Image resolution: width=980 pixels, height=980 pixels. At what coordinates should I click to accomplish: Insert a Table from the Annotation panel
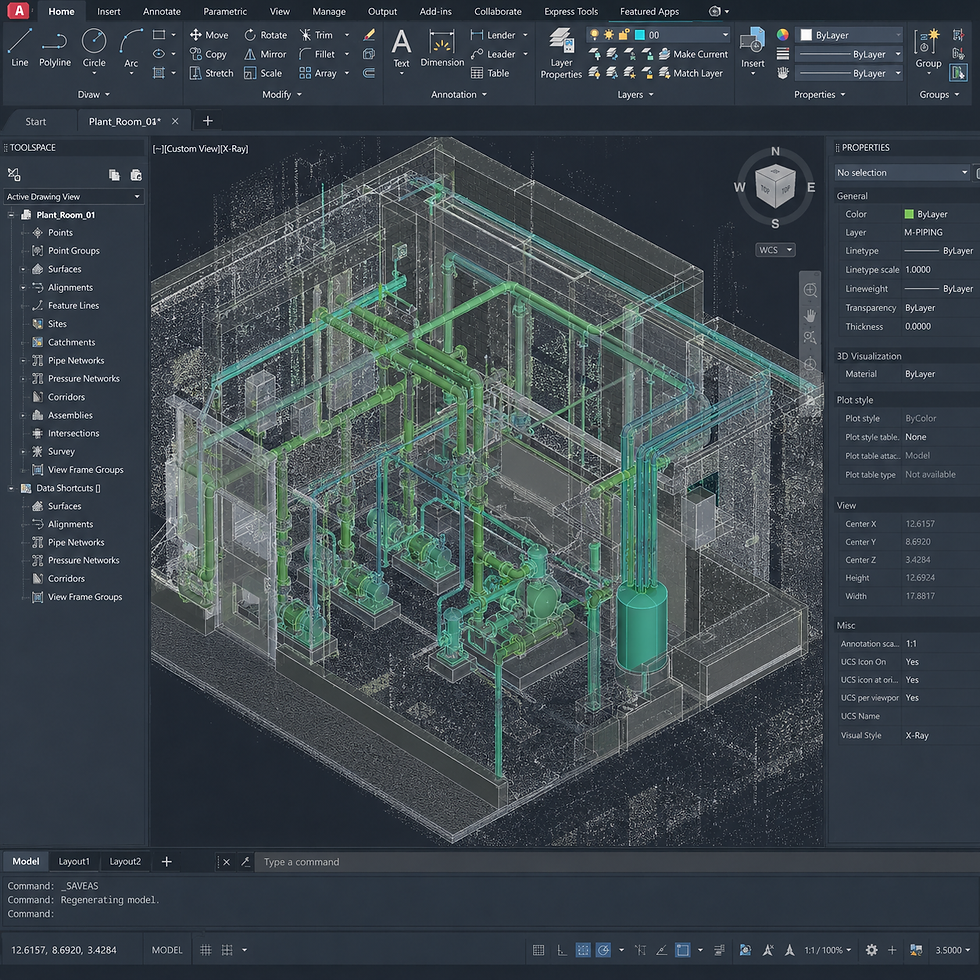[x=490, y=73]
